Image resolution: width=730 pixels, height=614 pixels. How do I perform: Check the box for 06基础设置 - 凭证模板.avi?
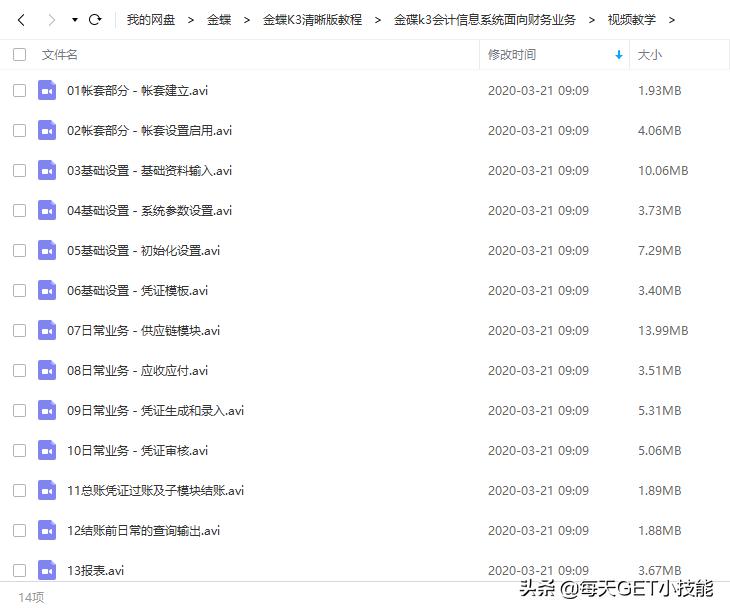coord(20,290)
